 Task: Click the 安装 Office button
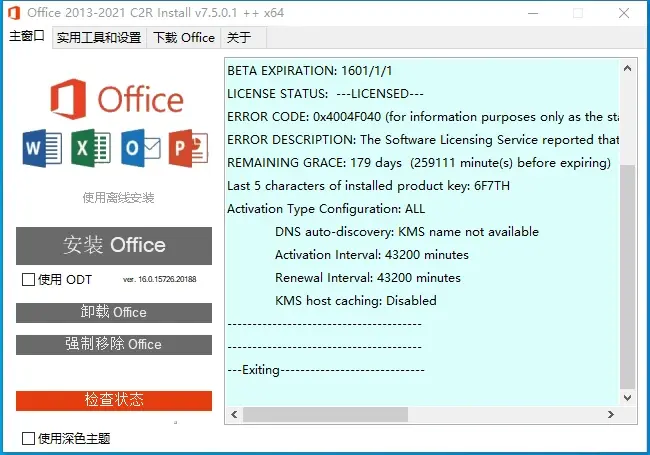click(x=114, y=245)
